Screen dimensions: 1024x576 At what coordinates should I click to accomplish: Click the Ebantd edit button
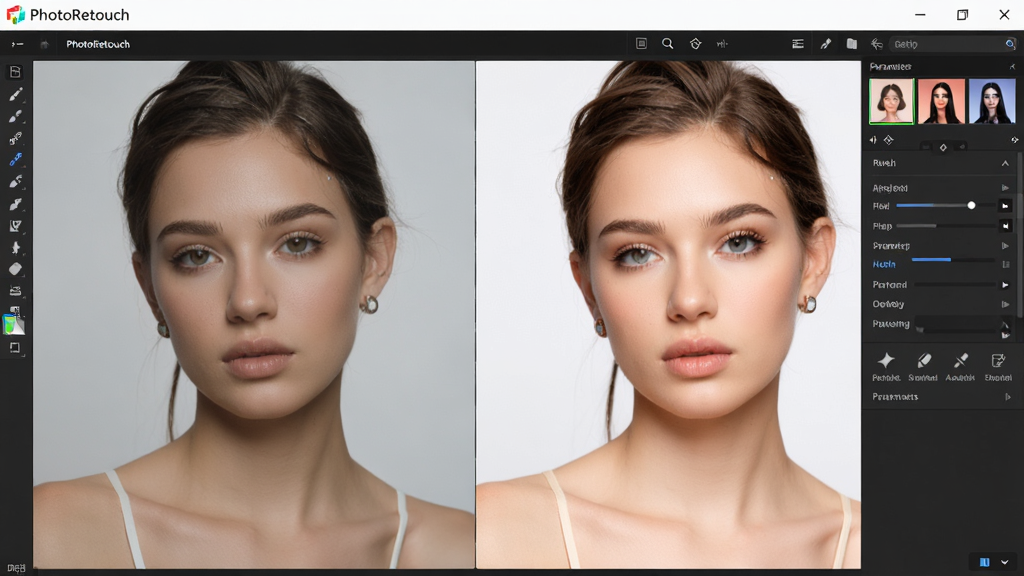pyautogui.click(x=998, y=366)
